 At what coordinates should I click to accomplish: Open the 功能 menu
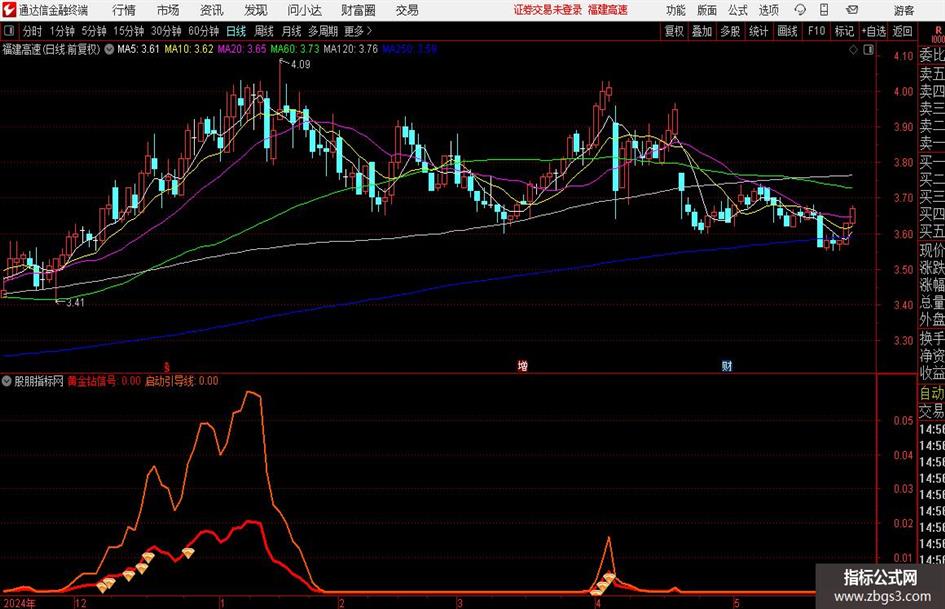[676, 10]
